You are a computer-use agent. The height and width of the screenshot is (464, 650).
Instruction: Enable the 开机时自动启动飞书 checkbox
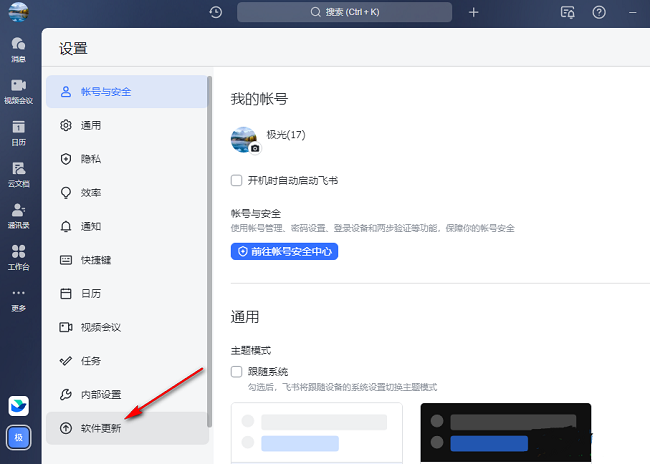tap(237, 180)
